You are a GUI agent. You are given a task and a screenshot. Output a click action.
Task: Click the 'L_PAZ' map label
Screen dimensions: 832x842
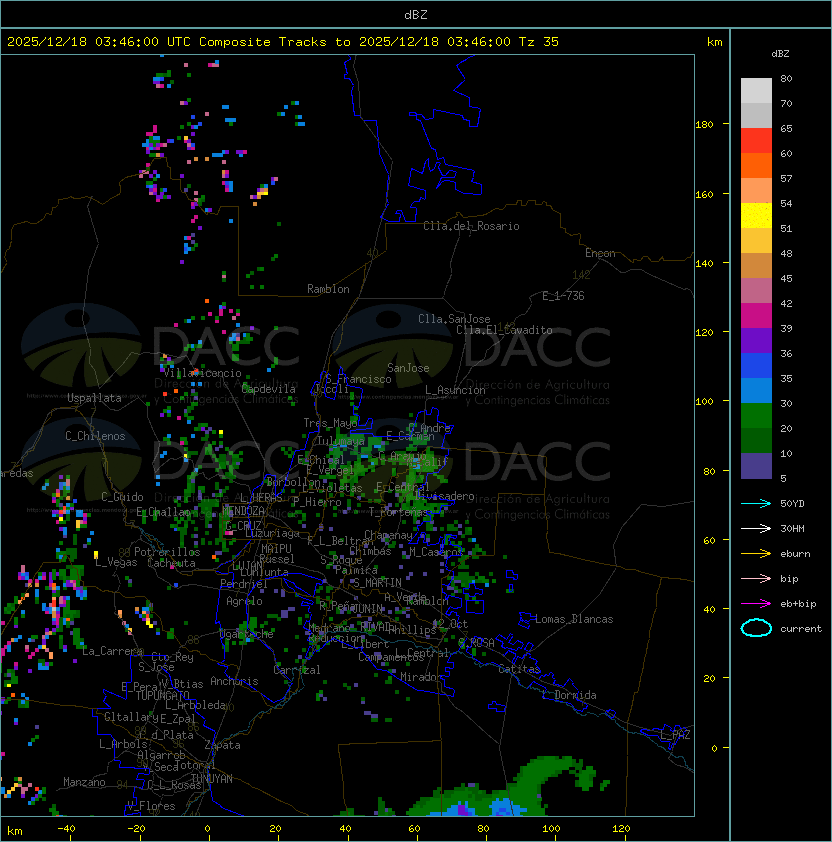click(675, 735)
